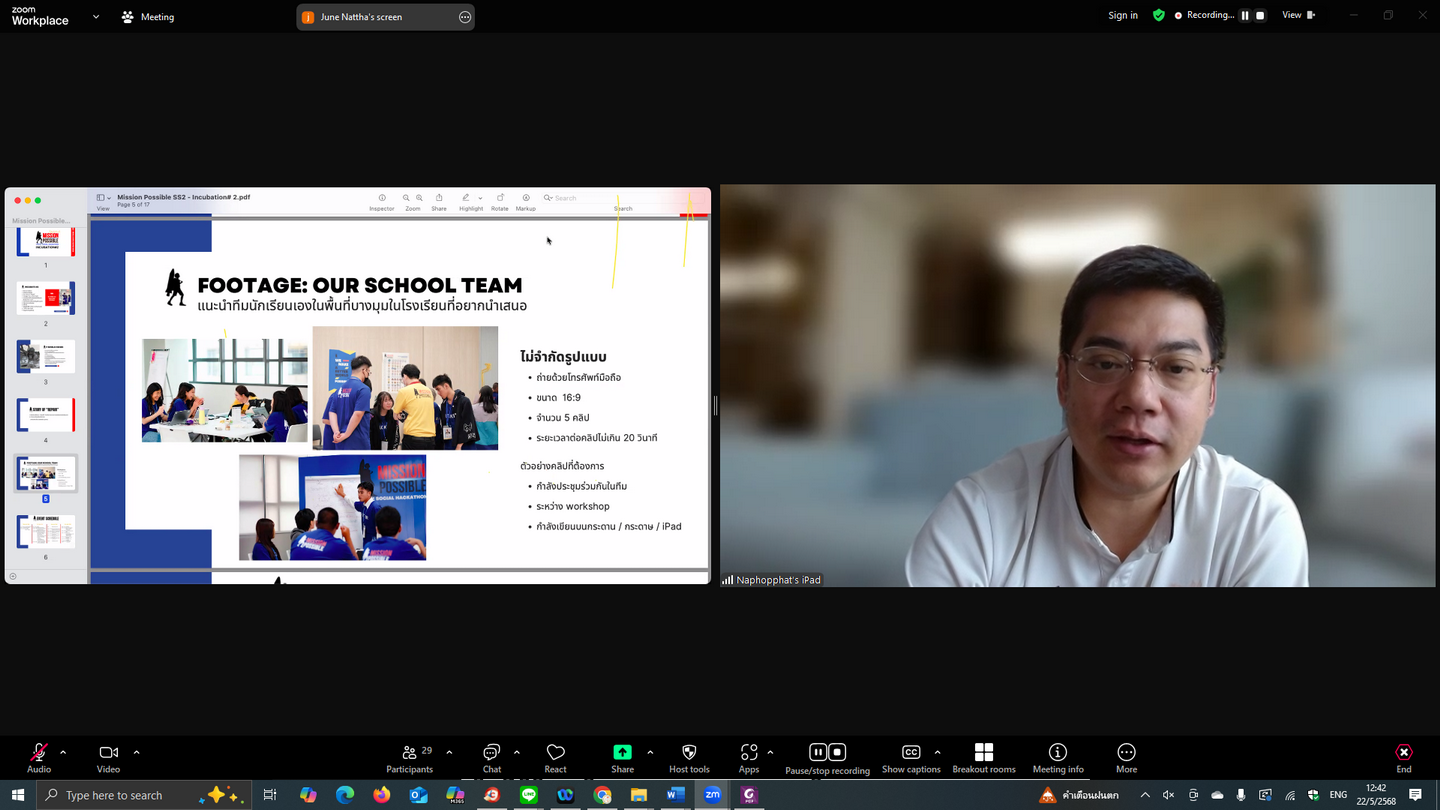The width and height of the screenshot is (1440, 810).
Task: Unmute the microphone with Audio button
Action: tap(39, 757)
